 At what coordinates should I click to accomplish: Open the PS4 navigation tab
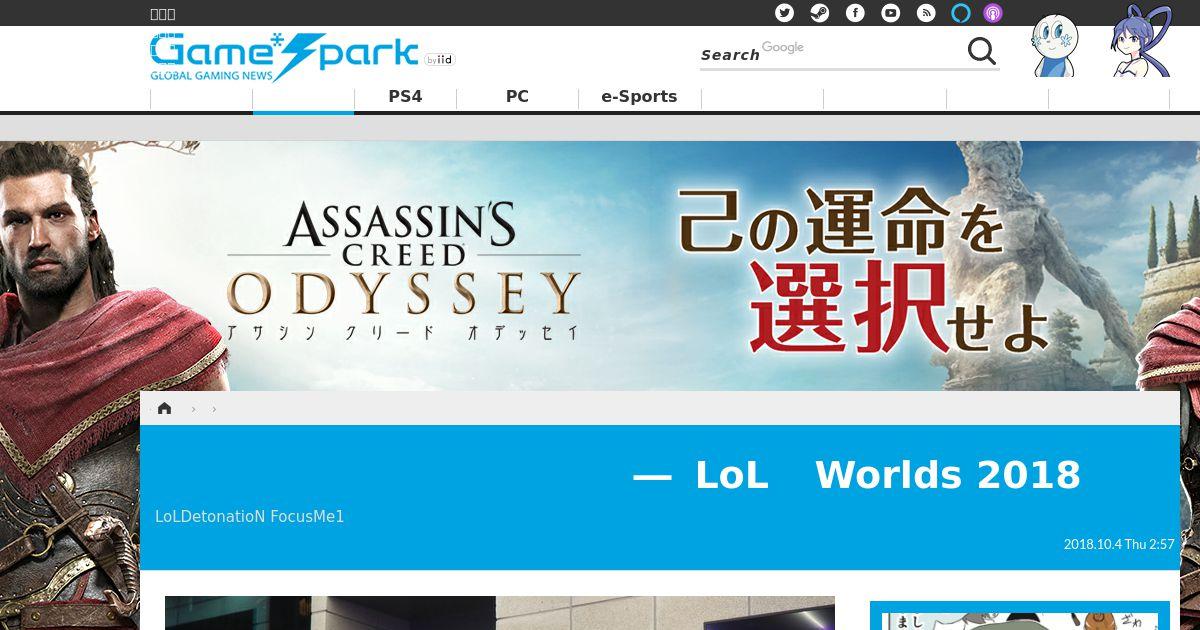point(405,97)
